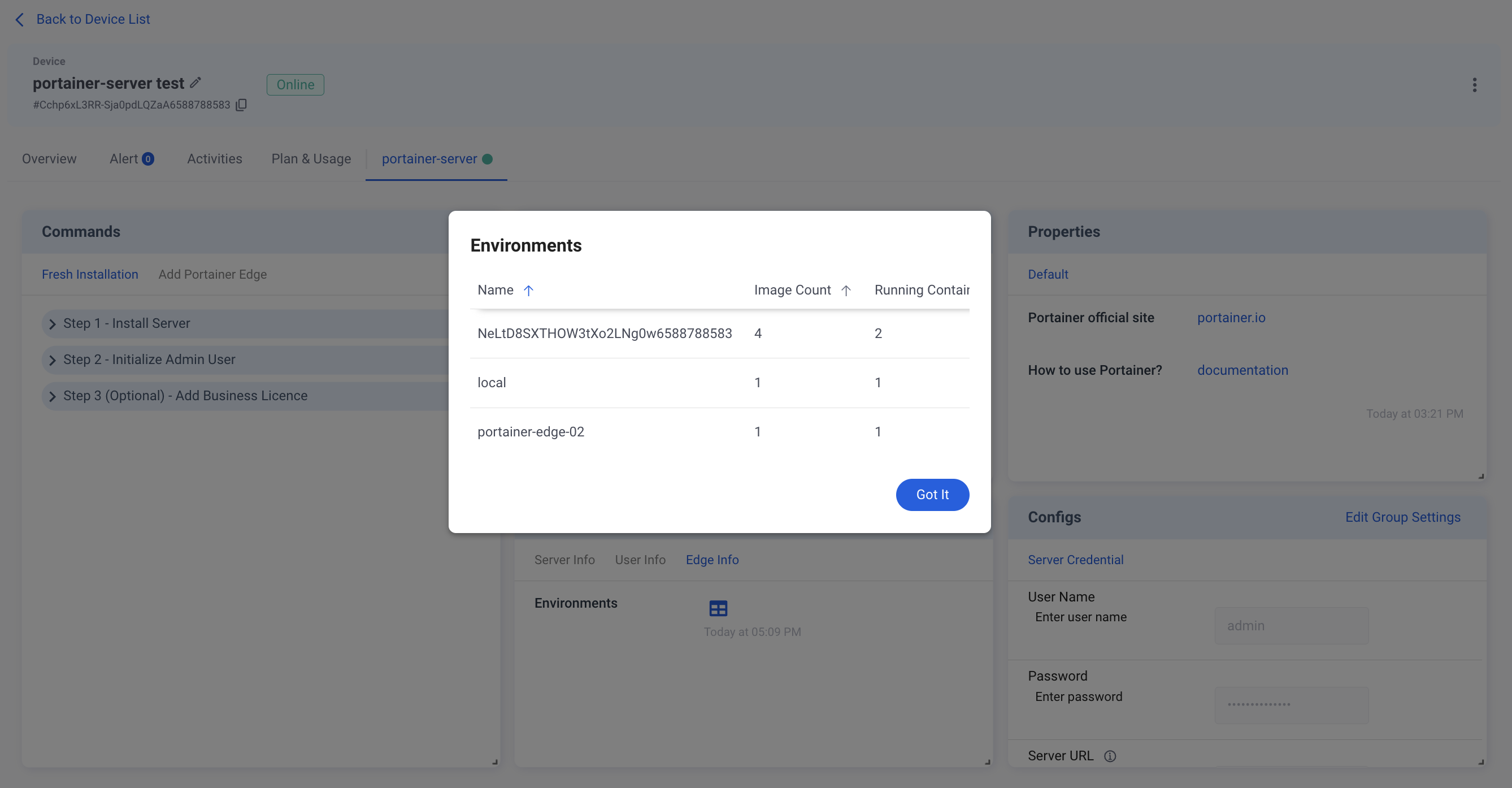Click Image Count column header
This screenshot has height=788, width=1512.
[x=792, y=291]
